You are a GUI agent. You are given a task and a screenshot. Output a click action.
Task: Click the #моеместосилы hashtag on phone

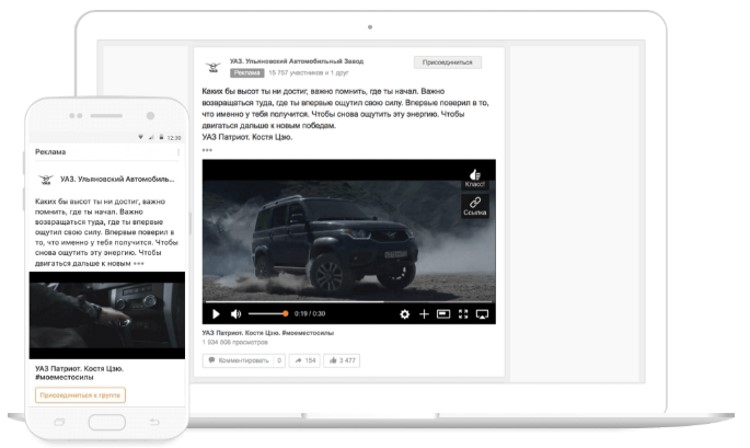(64, 377)
